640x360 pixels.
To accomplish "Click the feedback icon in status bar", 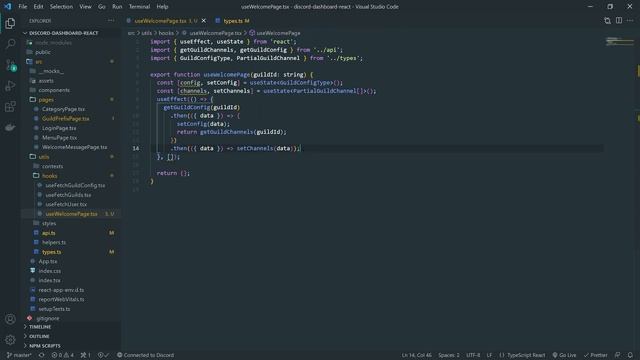I will tap(618, 355).
